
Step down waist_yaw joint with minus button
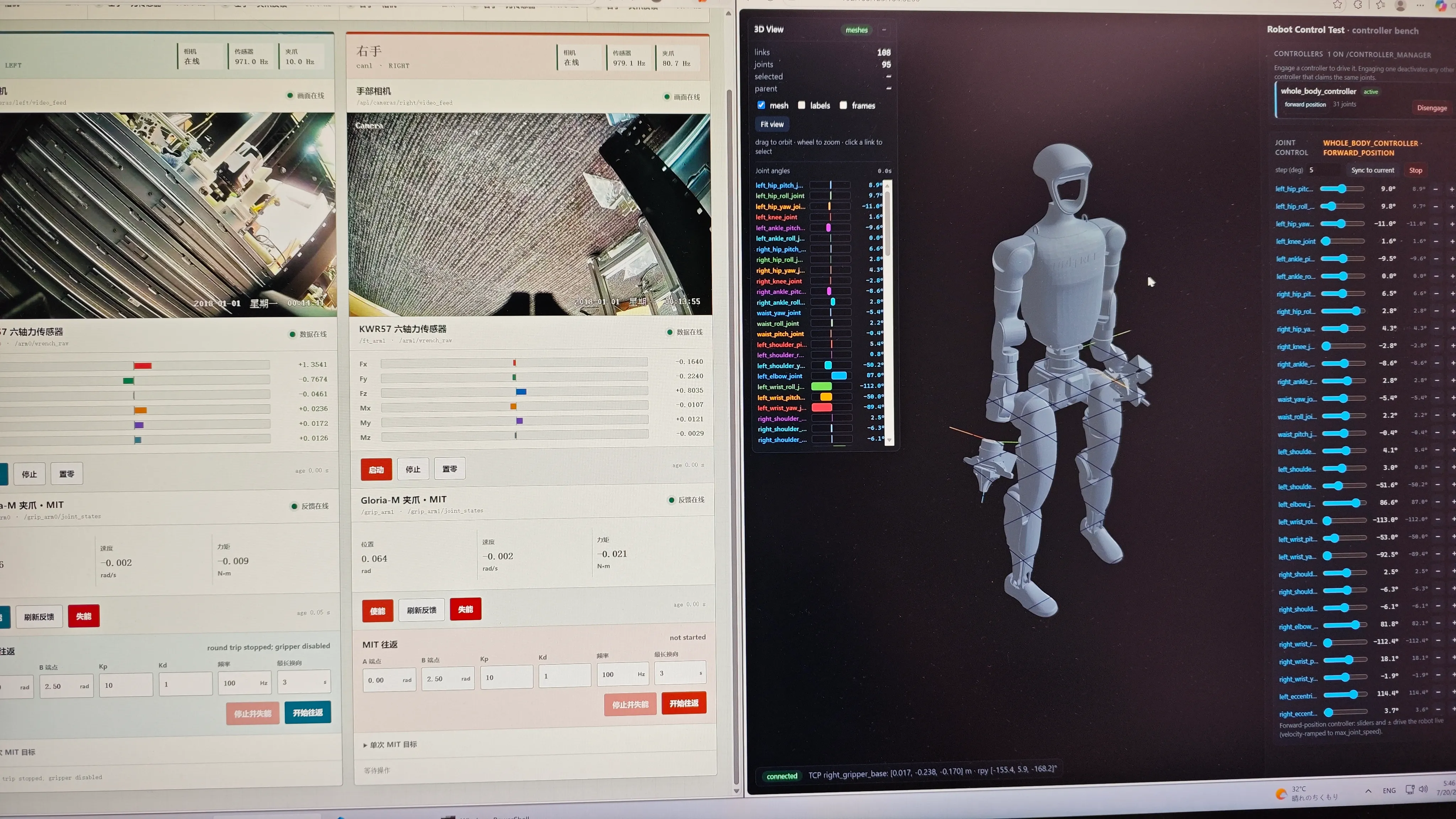pos(1437,398)
